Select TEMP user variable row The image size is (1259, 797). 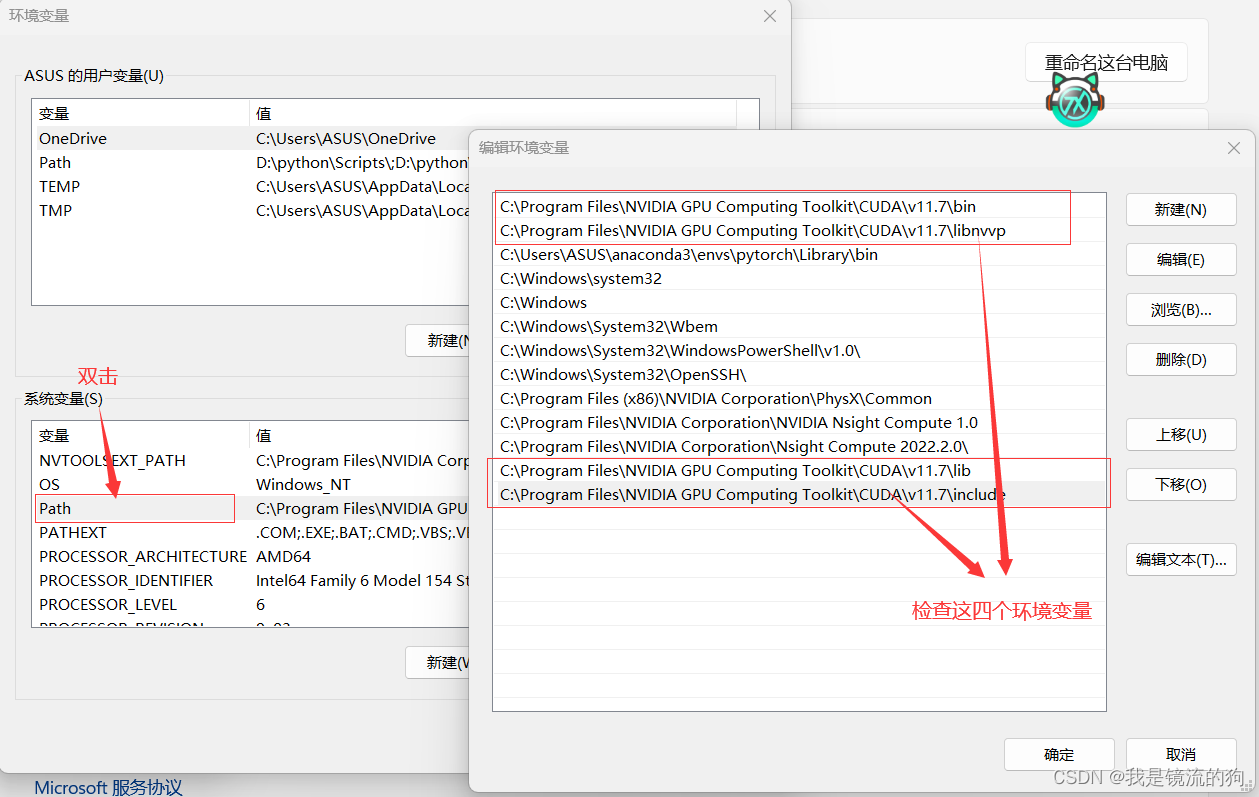point(251,187)
